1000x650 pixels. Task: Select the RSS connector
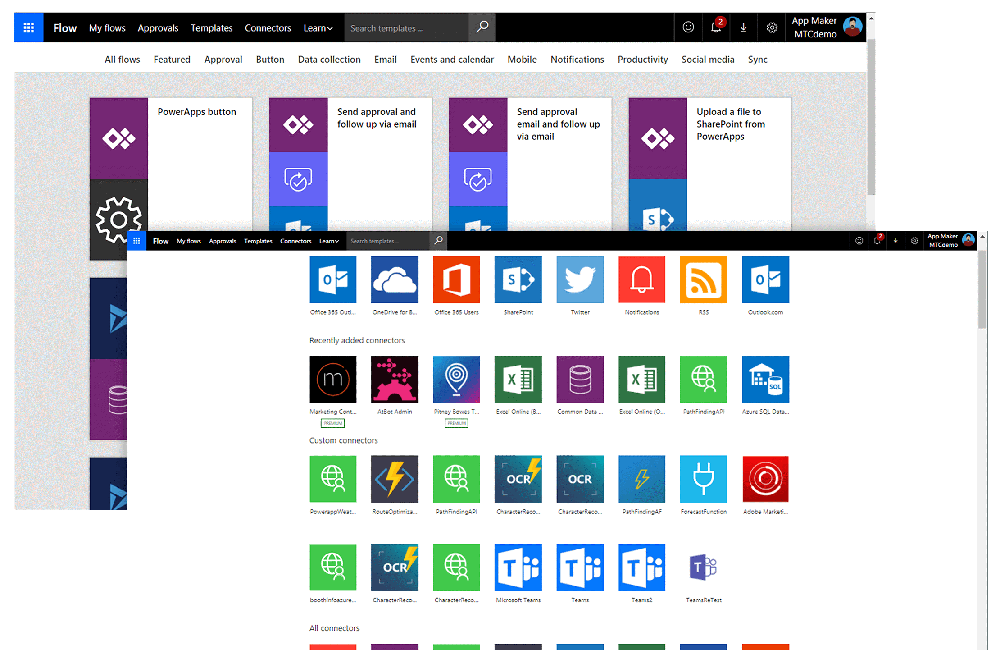[x=703, y=279]
